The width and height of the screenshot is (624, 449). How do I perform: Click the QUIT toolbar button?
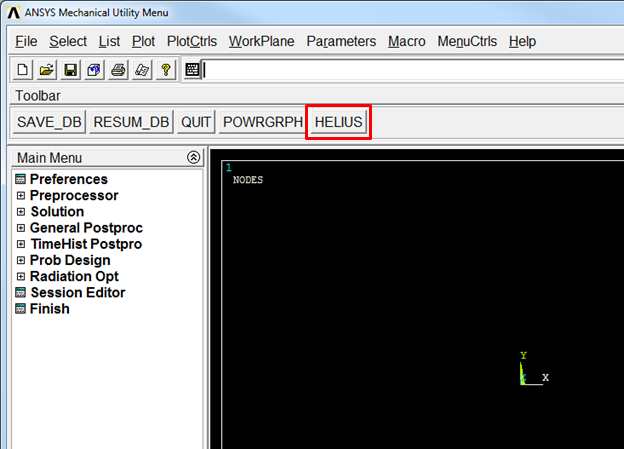(196, 122)
